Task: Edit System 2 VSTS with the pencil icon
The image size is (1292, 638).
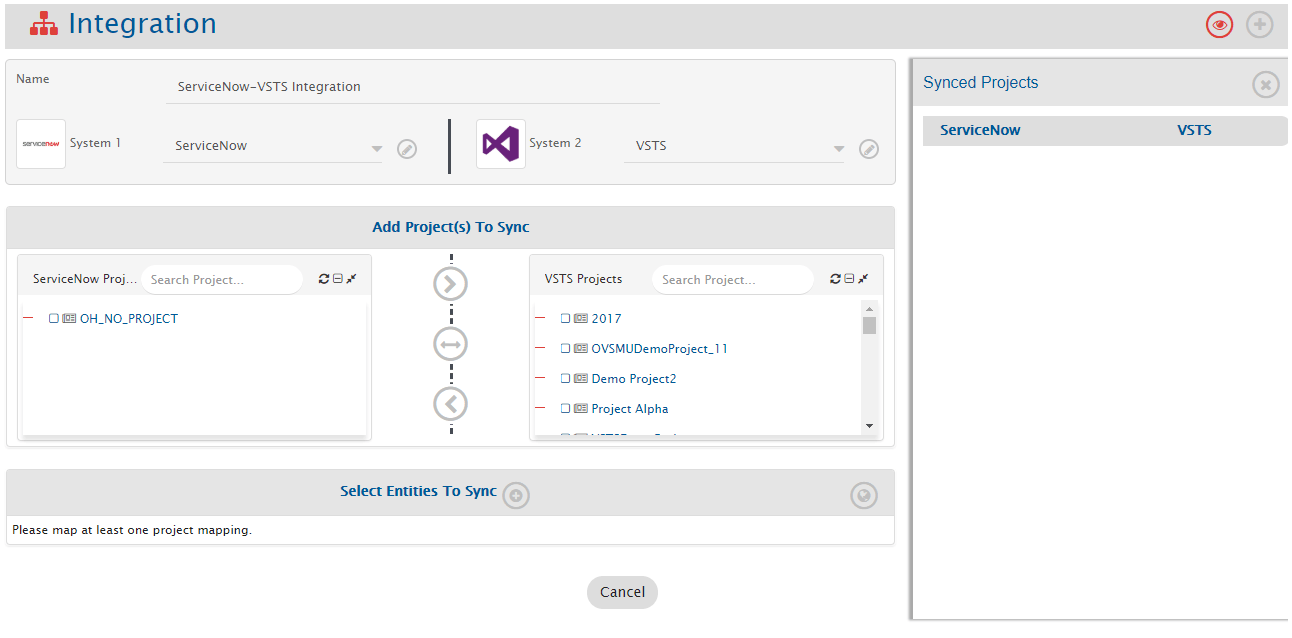Action: tap(869, 149)
